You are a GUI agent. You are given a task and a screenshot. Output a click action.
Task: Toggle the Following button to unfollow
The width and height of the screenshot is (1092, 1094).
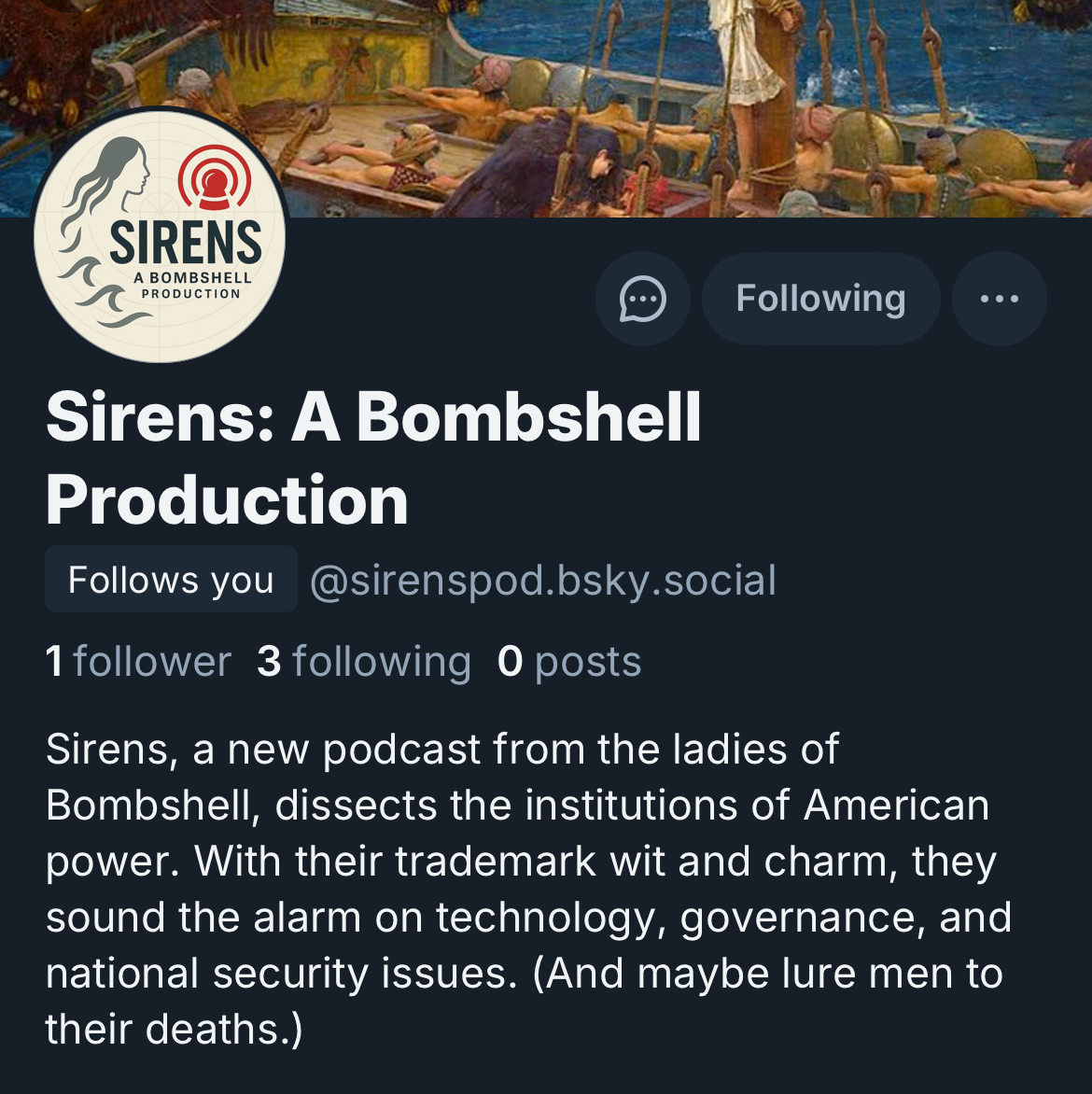point(820,300)
